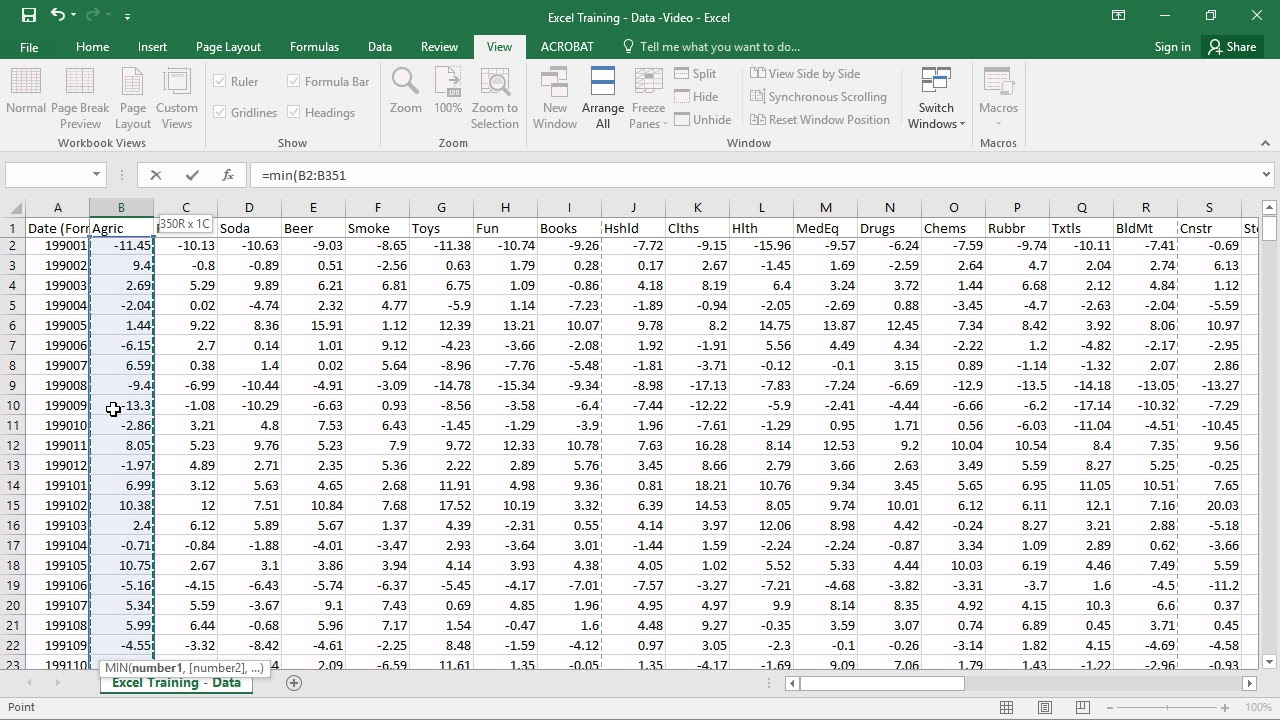Viewport: 1280px width, 720px height.
Task: Click View Side by Side
Action: pos(805,73)
